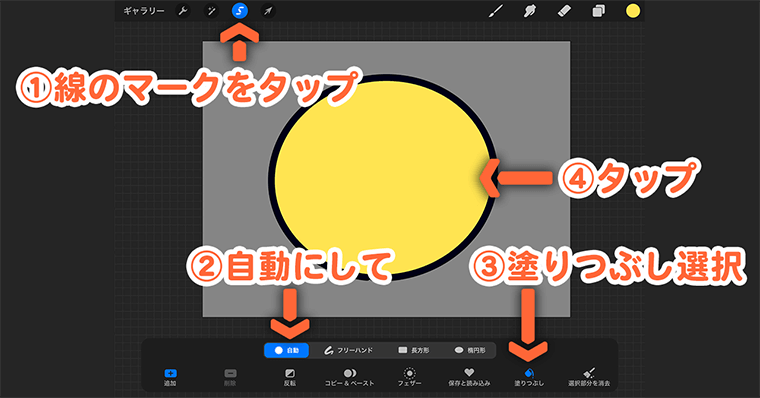Viewport: 760px width, 398px height.
Task: Tap the 保存と読み込み heart button
Action: click(469, 378)
